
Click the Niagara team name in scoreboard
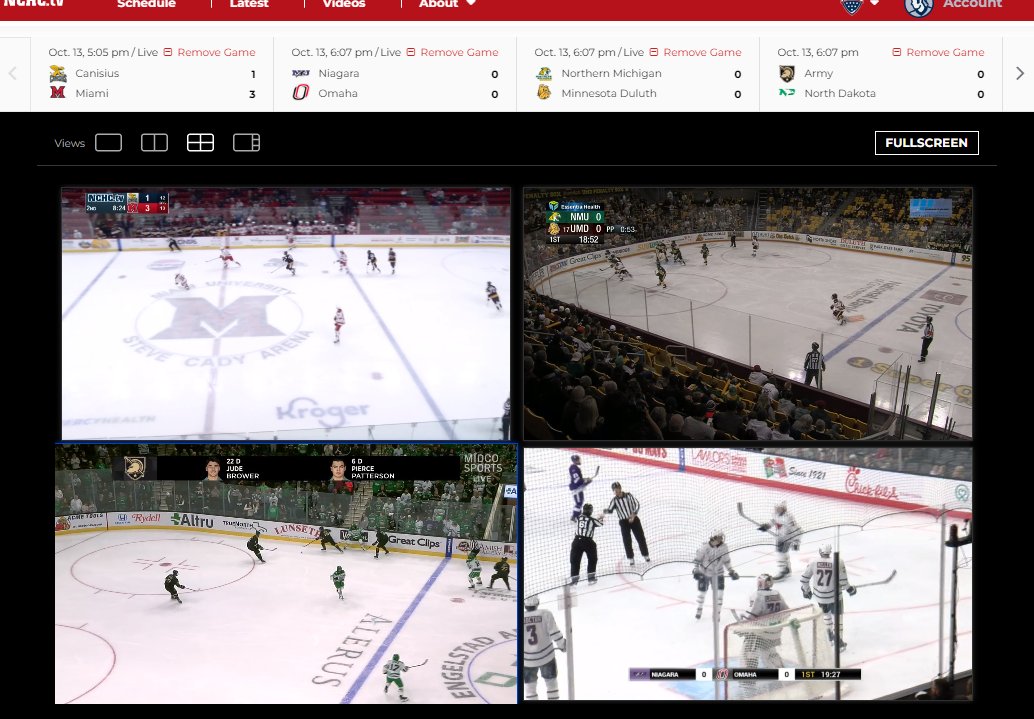[338, 73]
